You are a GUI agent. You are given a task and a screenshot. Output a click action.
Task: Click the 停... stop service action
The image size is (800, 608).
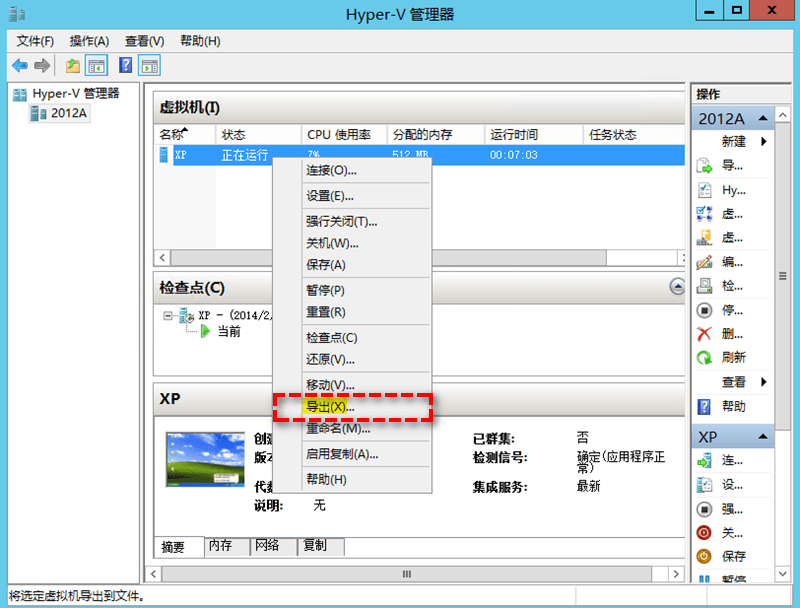[732, 310]
